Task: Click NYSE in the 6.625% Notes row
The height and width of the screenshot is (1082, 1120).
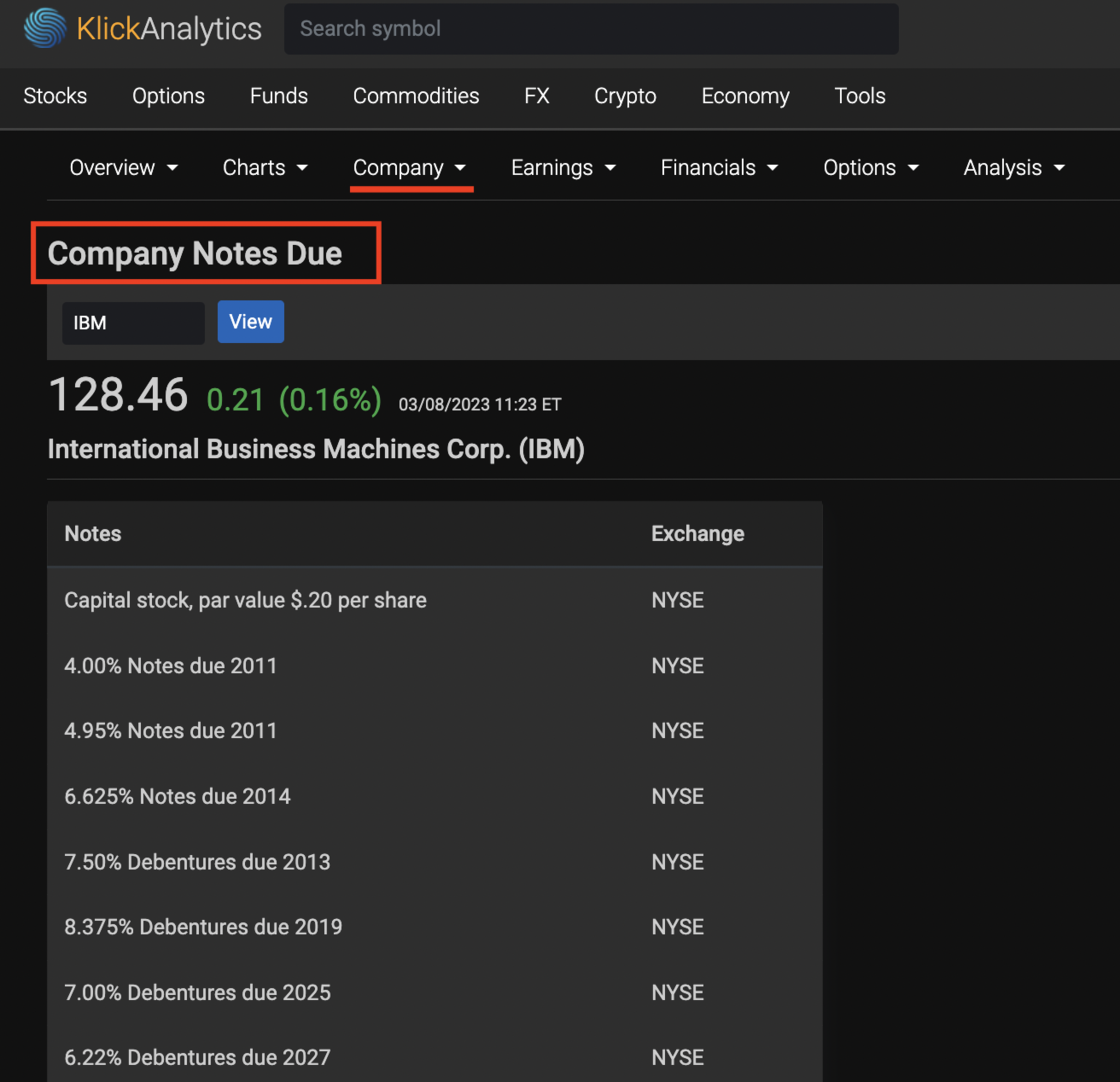Action: (x=677, y=796)
